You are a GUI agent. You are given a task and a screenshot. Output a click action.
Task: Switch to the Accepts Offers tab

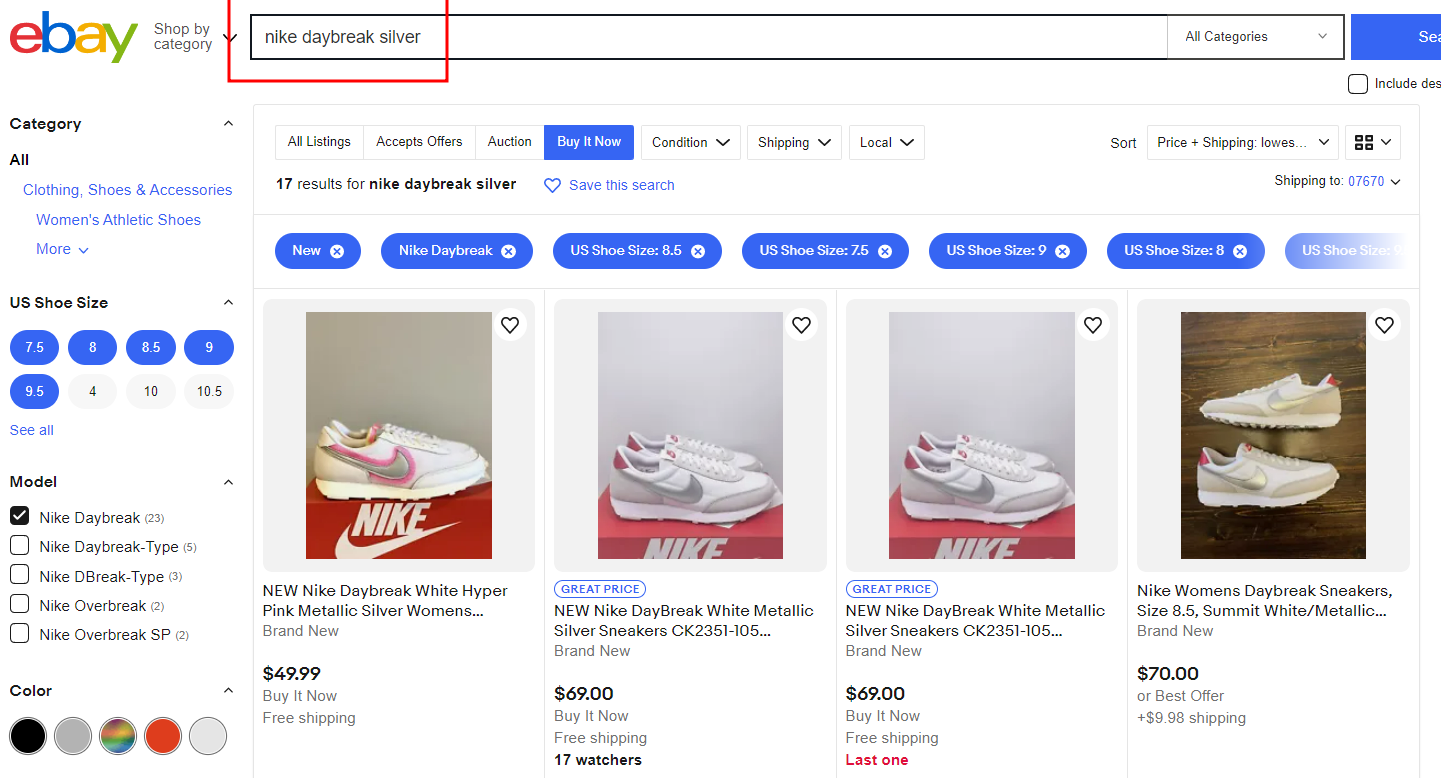click(x=419, y=142)
